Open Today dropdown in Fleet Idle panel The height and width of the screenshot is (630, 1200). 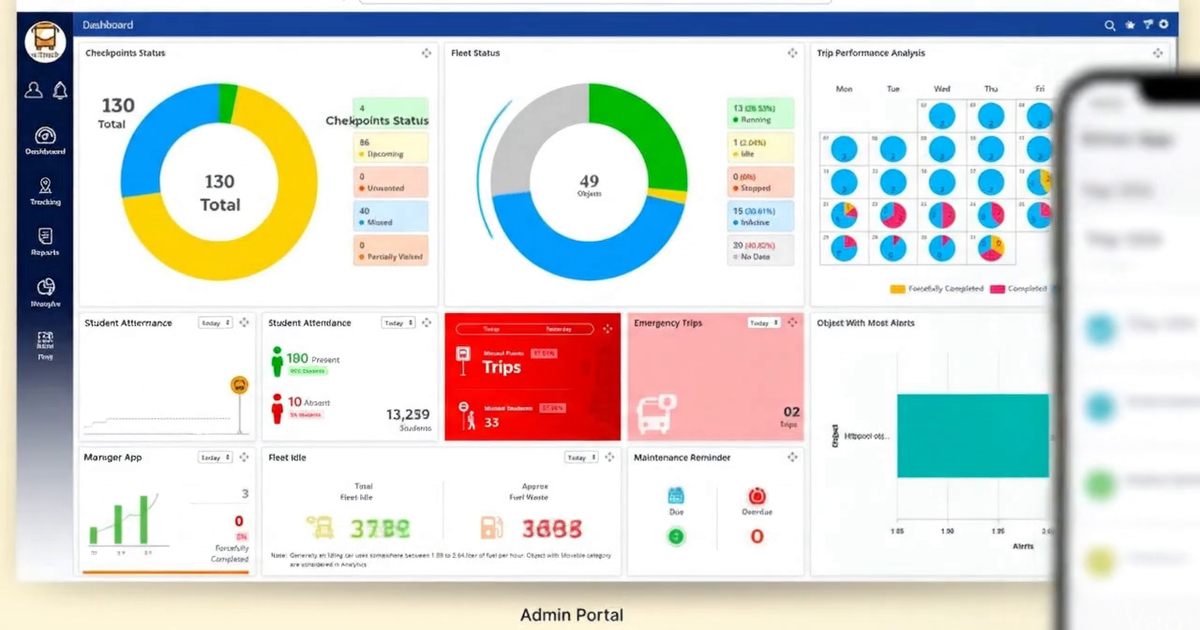pyautogui.click(x=581, y=457)
